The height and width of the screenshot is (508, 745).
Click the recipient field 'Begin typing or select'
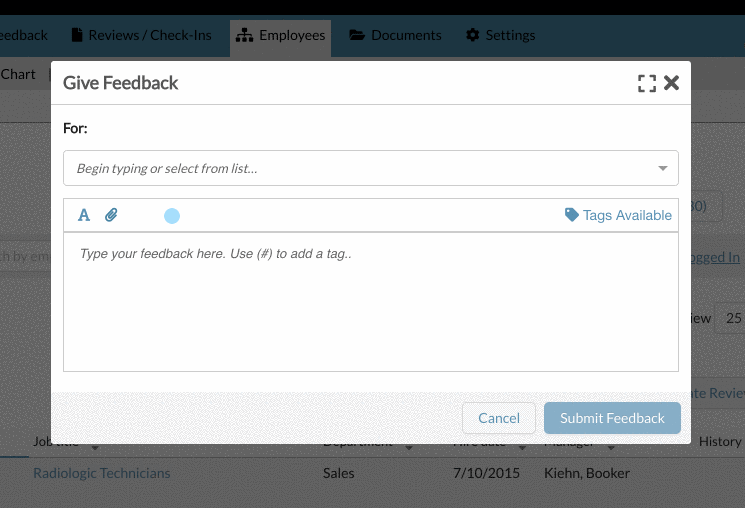[371, 168]
